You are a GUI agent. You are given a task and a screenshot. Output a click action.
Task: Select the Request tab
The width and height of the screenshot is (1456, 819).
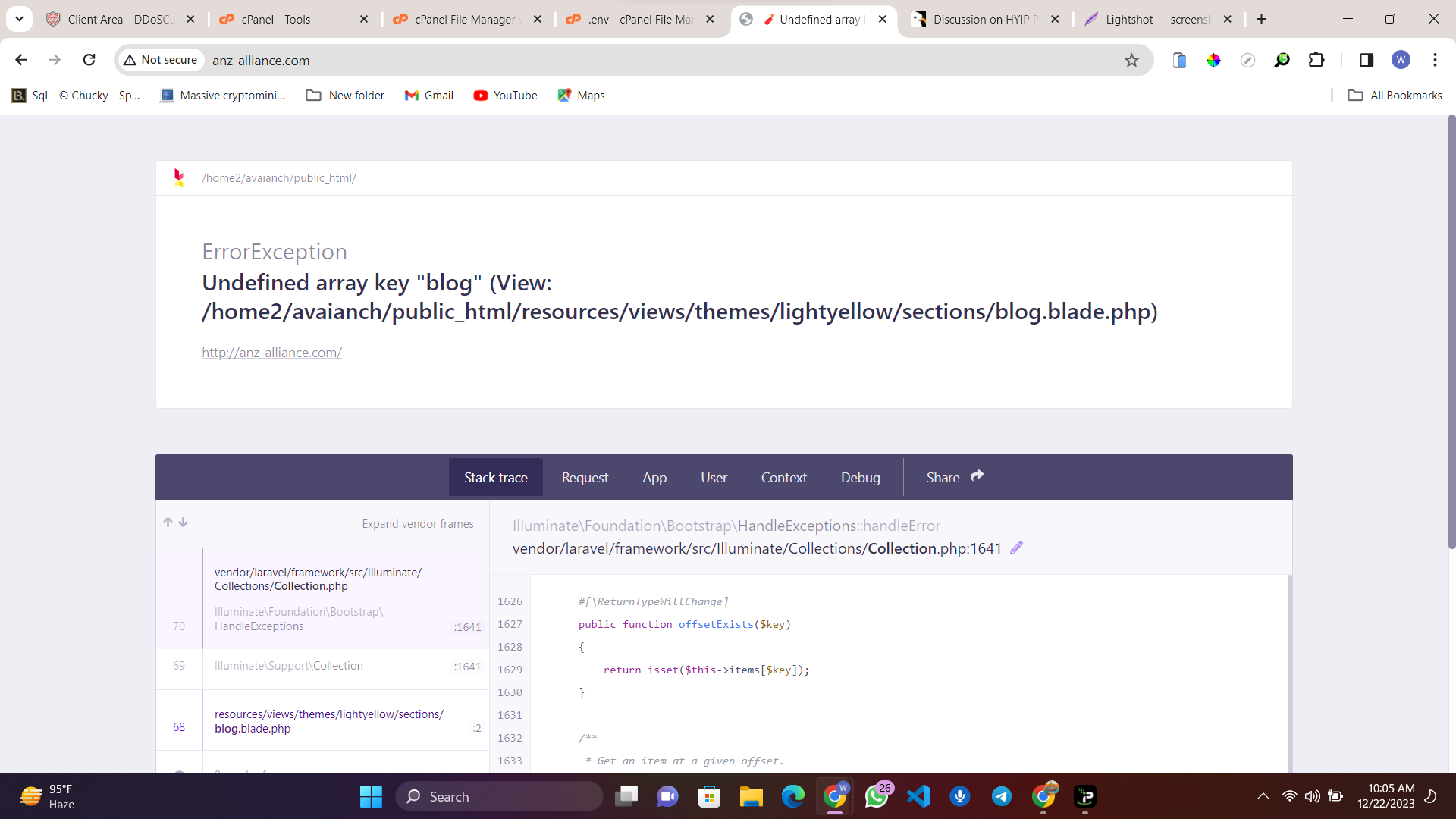click(585, 477)
